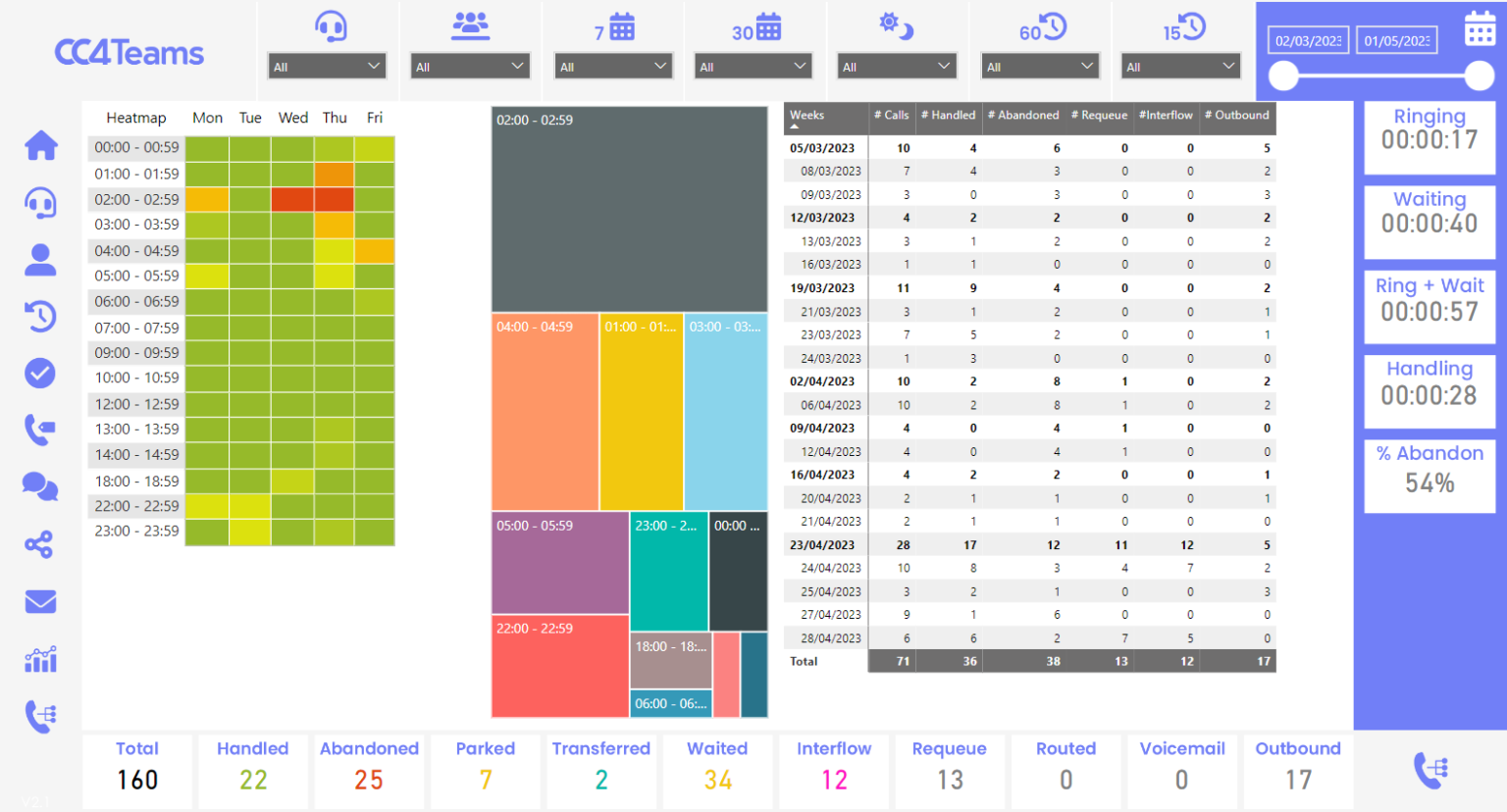Open the Home dashboard icon
This screenshot has width=1507, height=812.
(39, 144)
